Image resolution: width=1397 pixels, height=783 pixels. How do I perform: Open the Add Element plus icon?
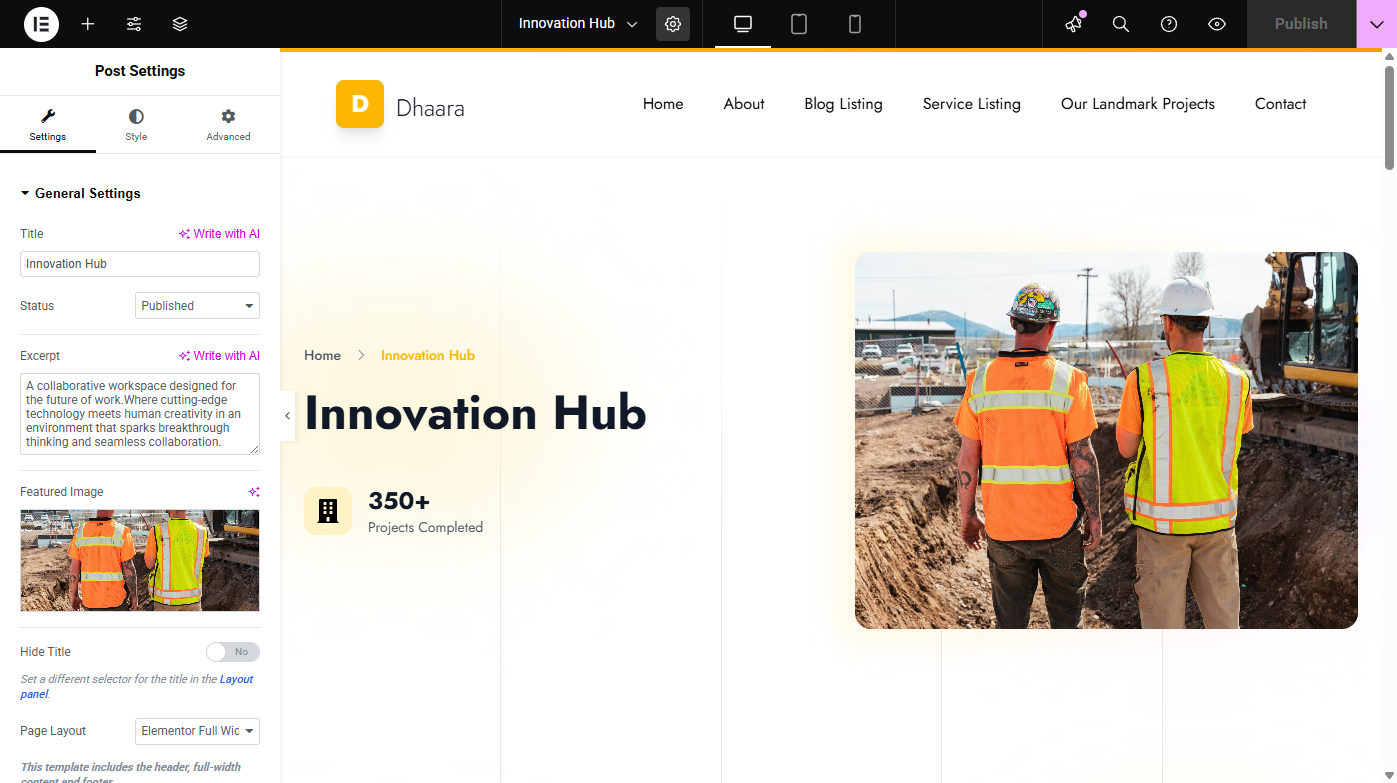88,24
